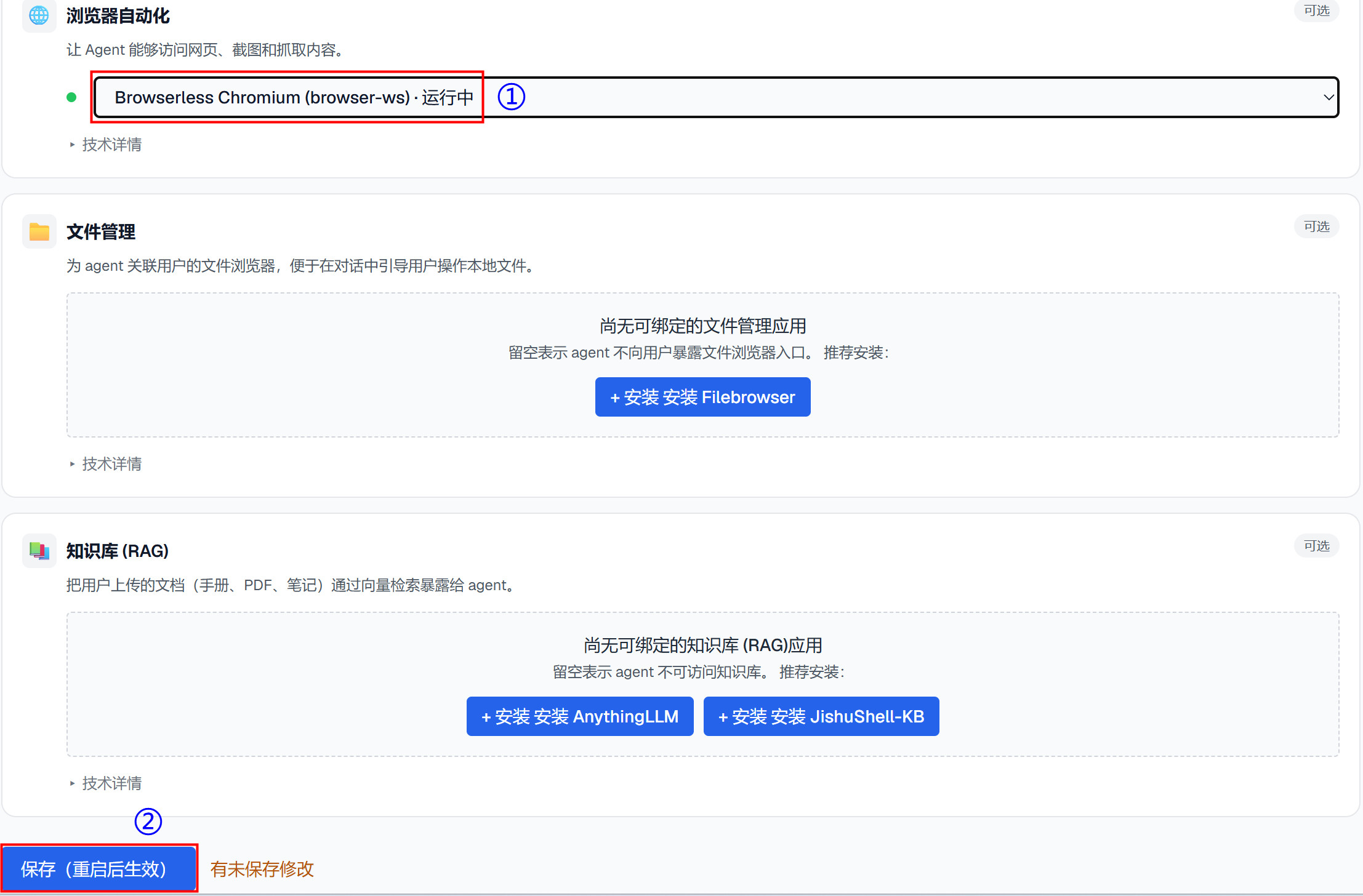The width and height of the screenshot is (1363, 896).
Task: Install Filebrowser via the blue button
Action: pos(702,397)
